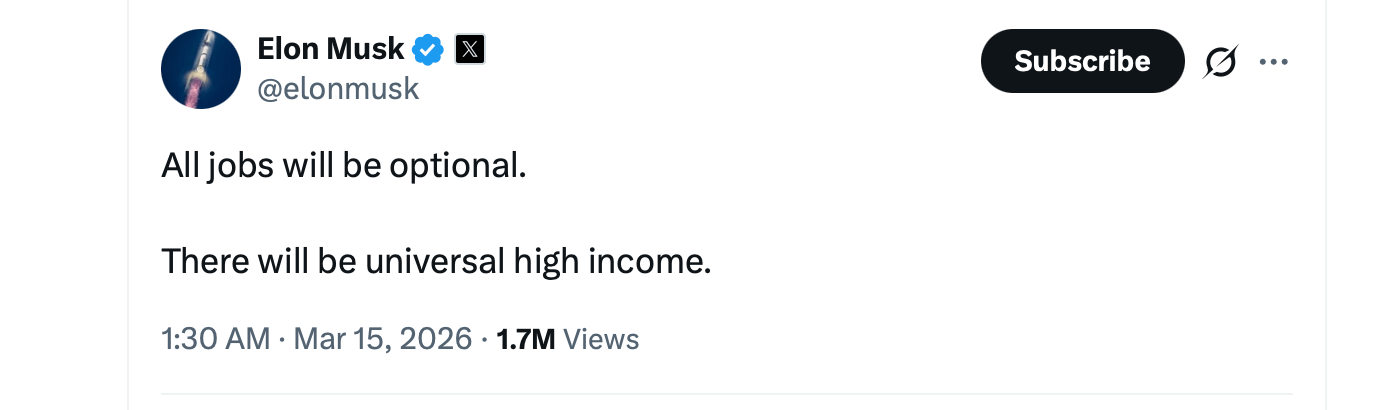Open the three-dot more options menu
Viewport: 1378px width, 410px height.
1274,62
